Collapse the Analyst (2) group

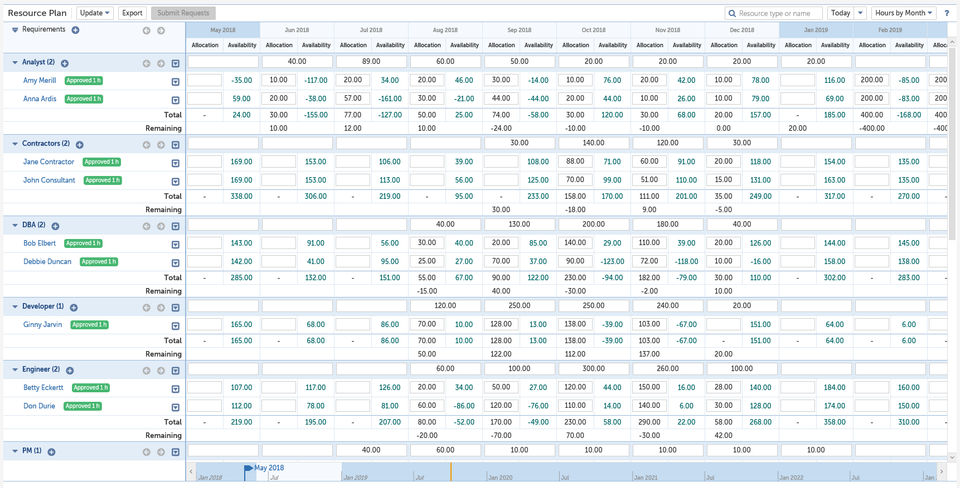coord(15,62)
